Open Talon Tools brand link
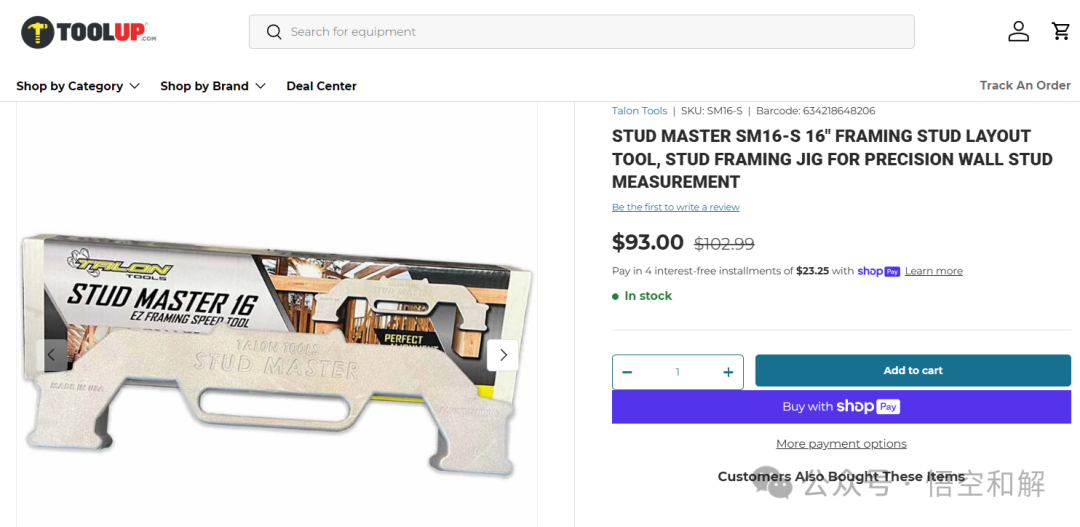1080x527 pixels. pos(640,110)
